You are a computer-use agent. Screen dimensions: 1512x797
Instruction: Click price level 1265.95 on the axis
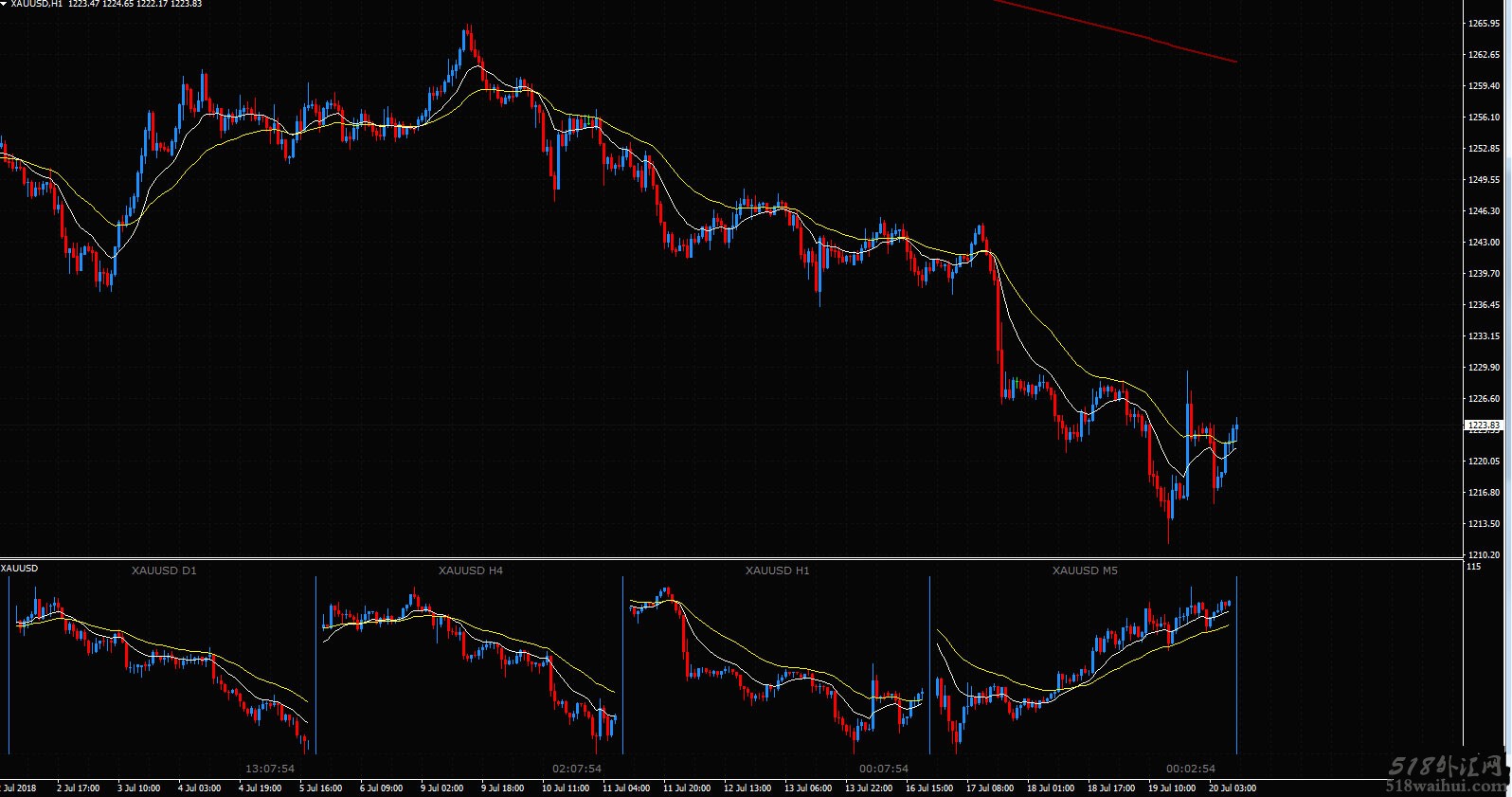pyautogui.click(x=1484, y=24)
